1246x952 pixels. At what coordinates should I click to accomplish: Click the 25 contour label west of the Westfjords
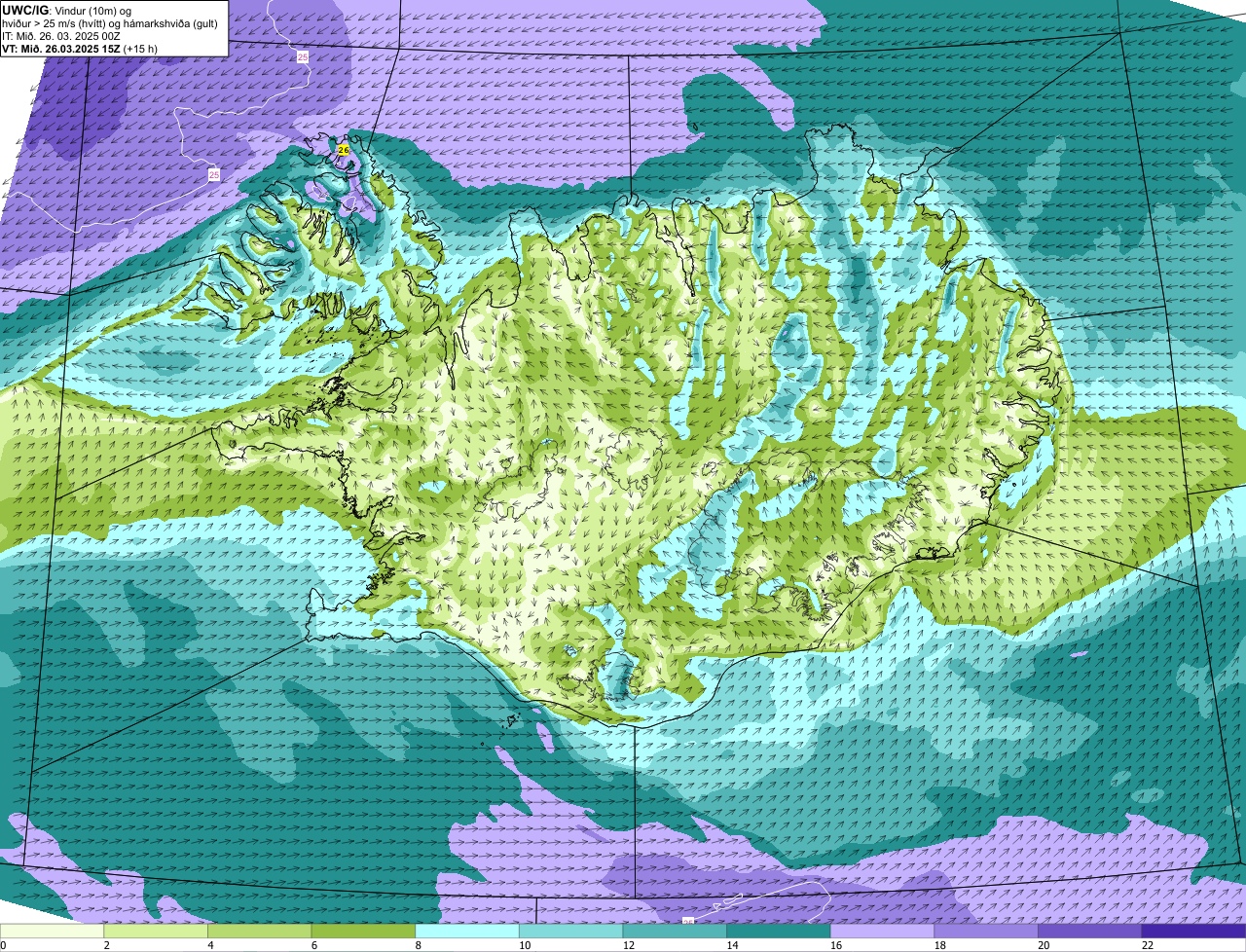click(x=214, y=174)
